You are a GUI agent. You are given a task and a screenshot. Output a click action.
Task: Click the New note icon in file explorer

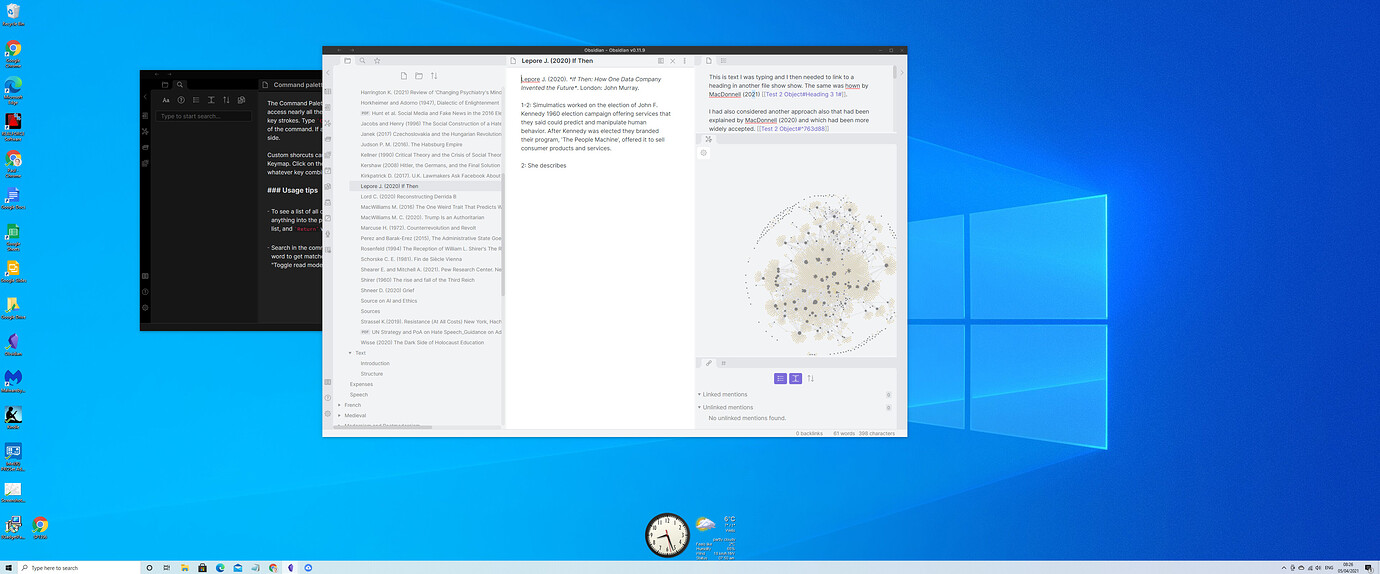tap(403, 76)
